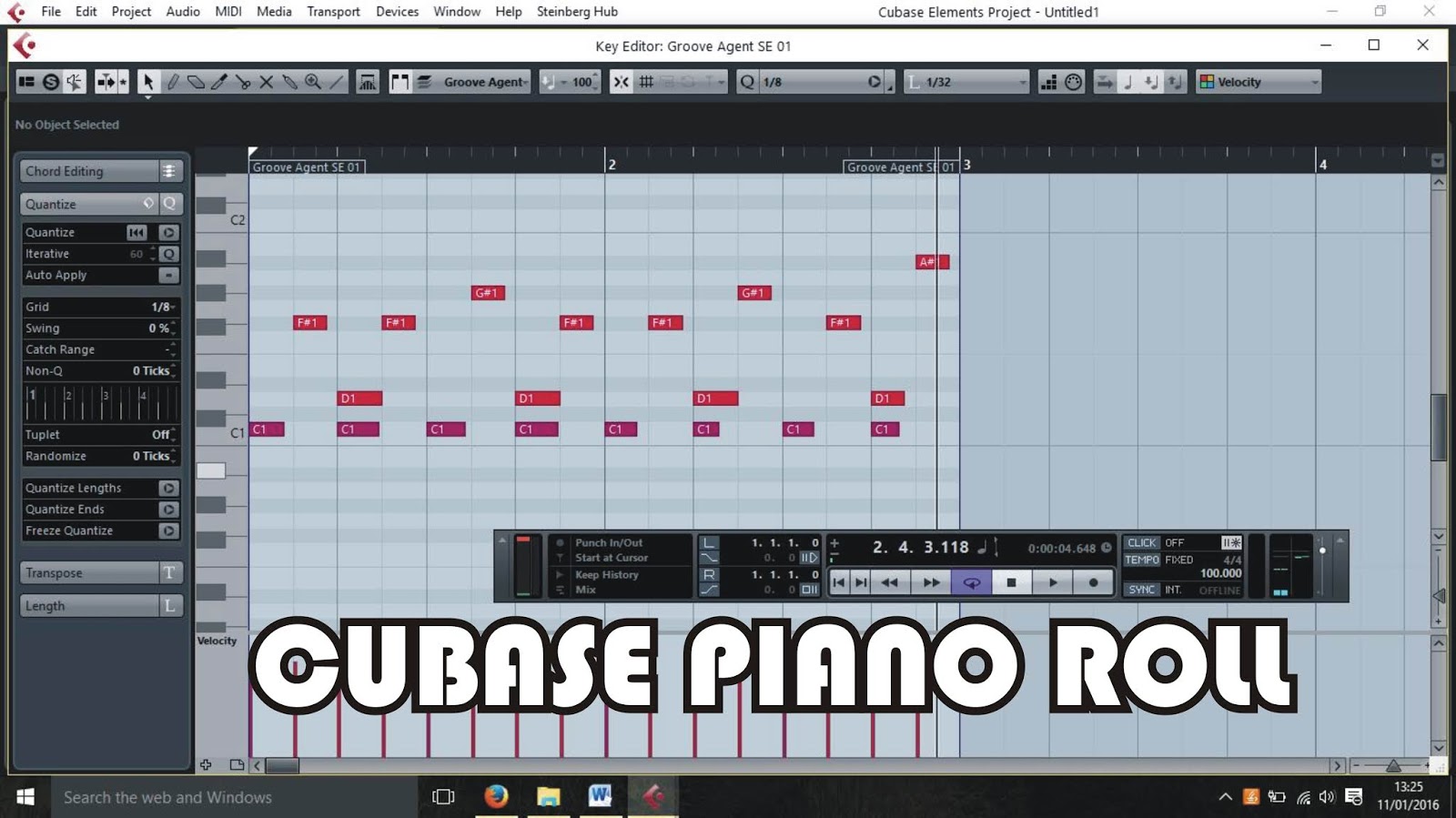
Task: Click the Quantize Lengths apply button
Action: pyautogui.click(x=168, y=488)
